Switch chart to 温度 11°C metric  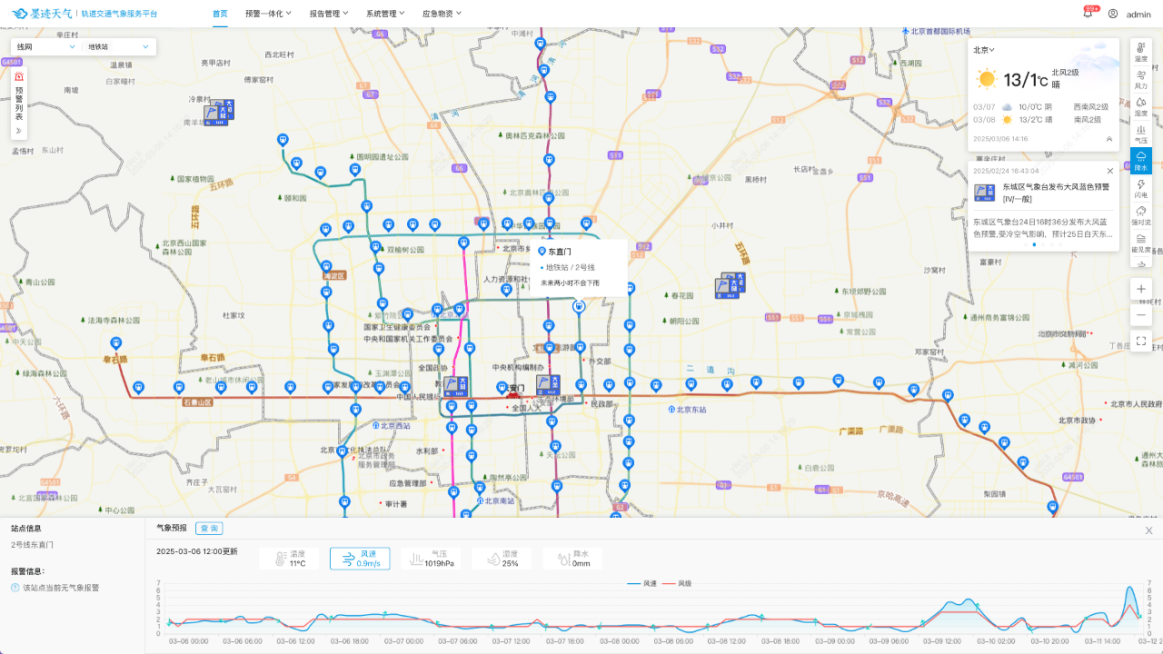290,558
